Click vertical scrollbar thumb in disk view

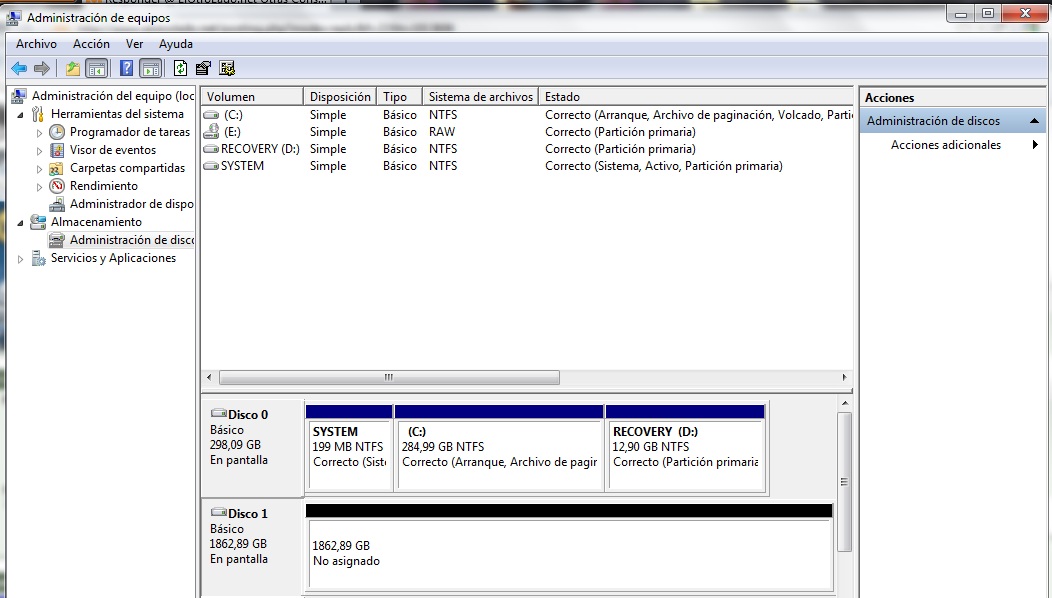point(845,482)
